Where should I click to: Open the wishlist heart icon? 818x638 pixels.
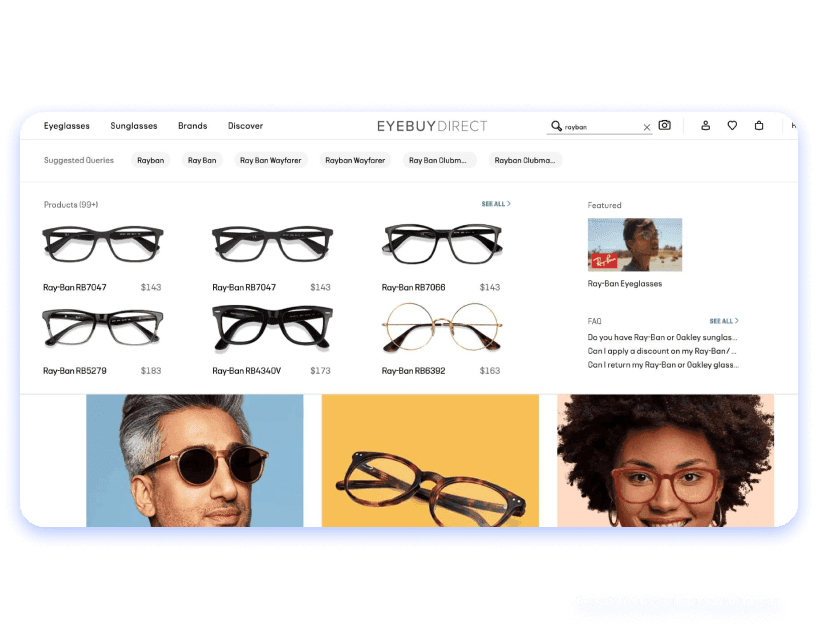pyautogui.click(x=732, y=126)
